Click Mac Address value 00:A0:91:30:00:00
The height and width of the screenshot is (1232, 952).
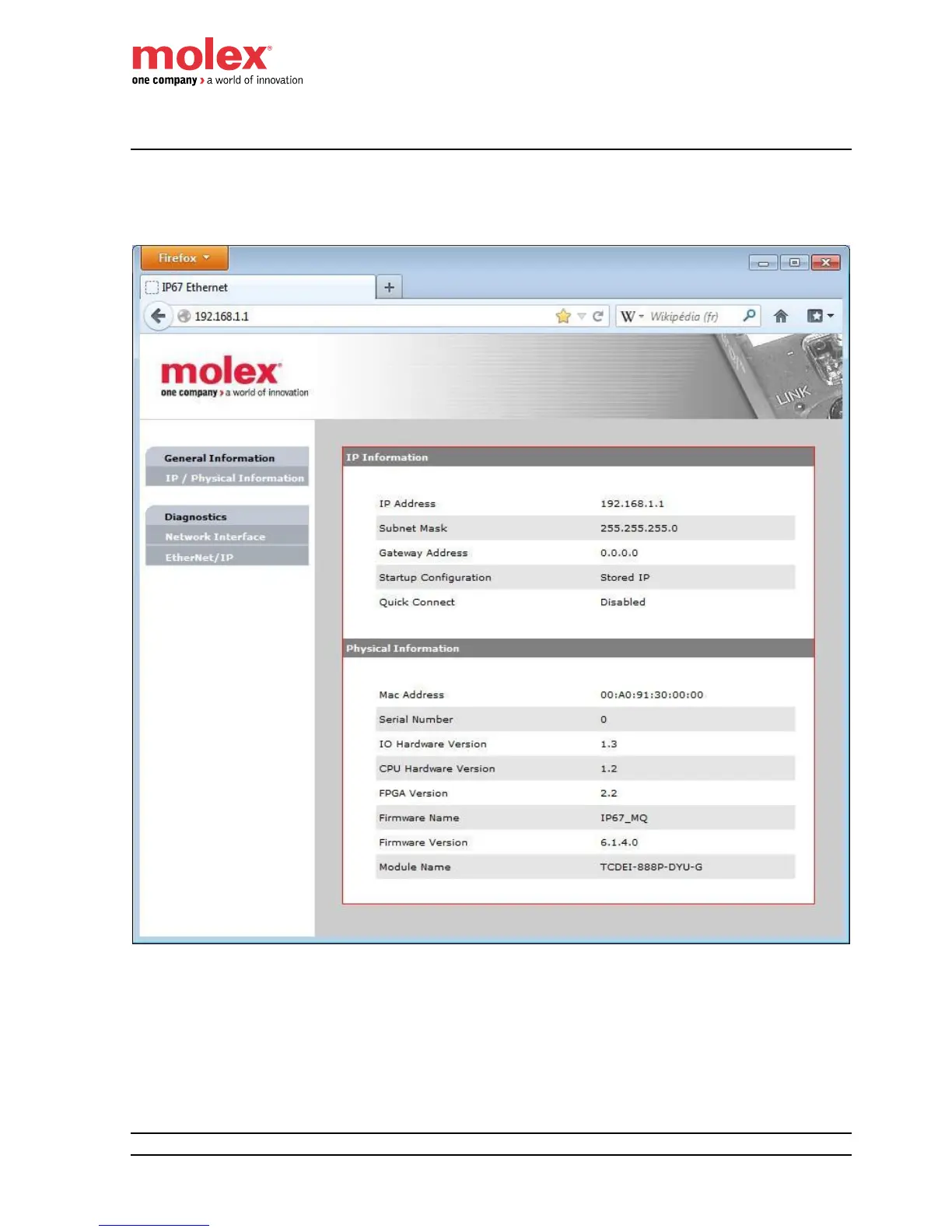pos(651,695)
